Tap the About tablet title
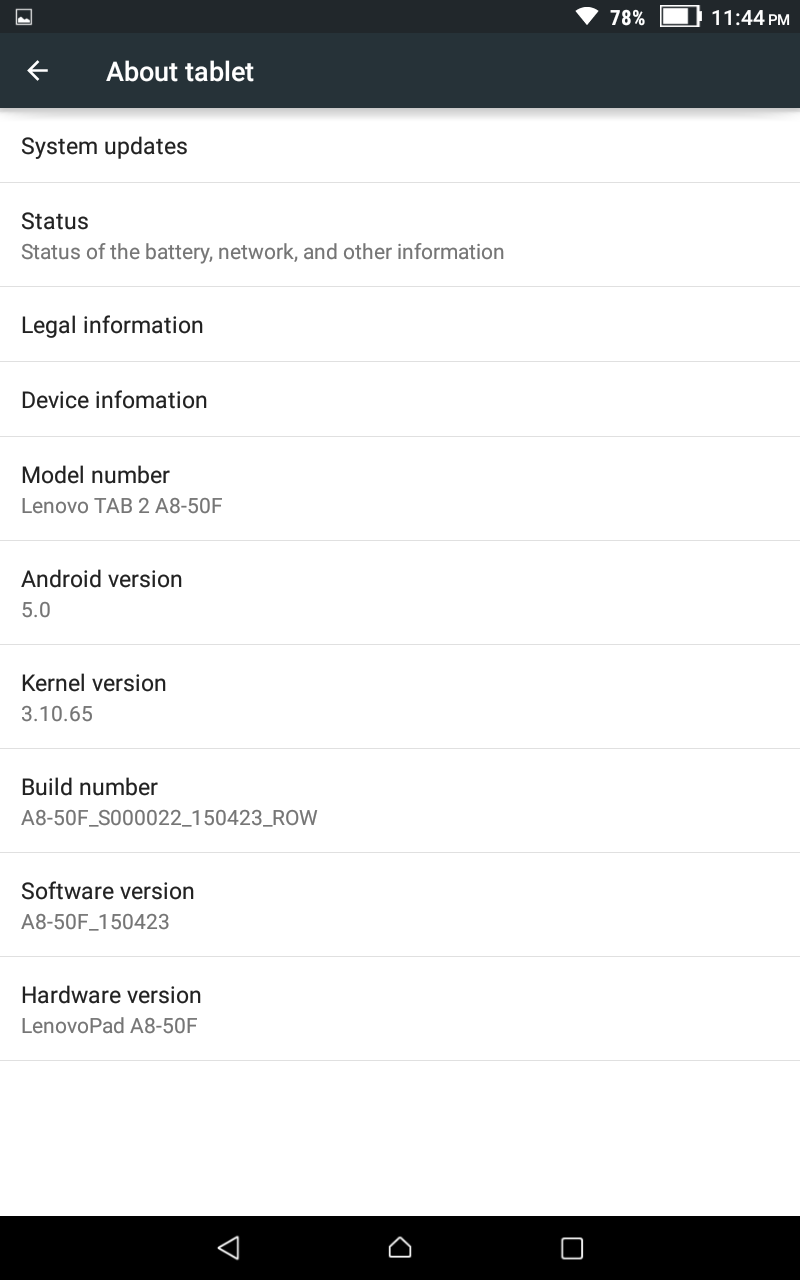 (x=180, y=72)
